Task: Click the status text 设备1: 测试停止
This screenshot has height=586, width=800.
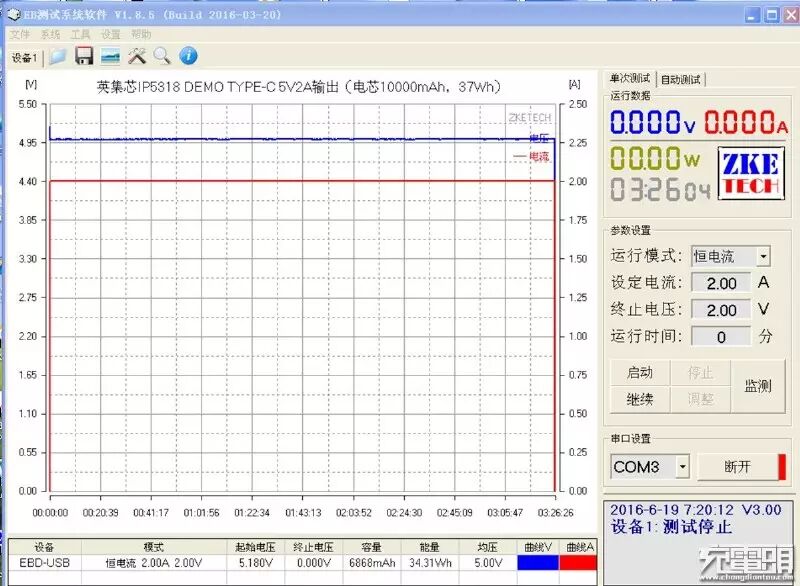Action: click(x=671, y=527)
